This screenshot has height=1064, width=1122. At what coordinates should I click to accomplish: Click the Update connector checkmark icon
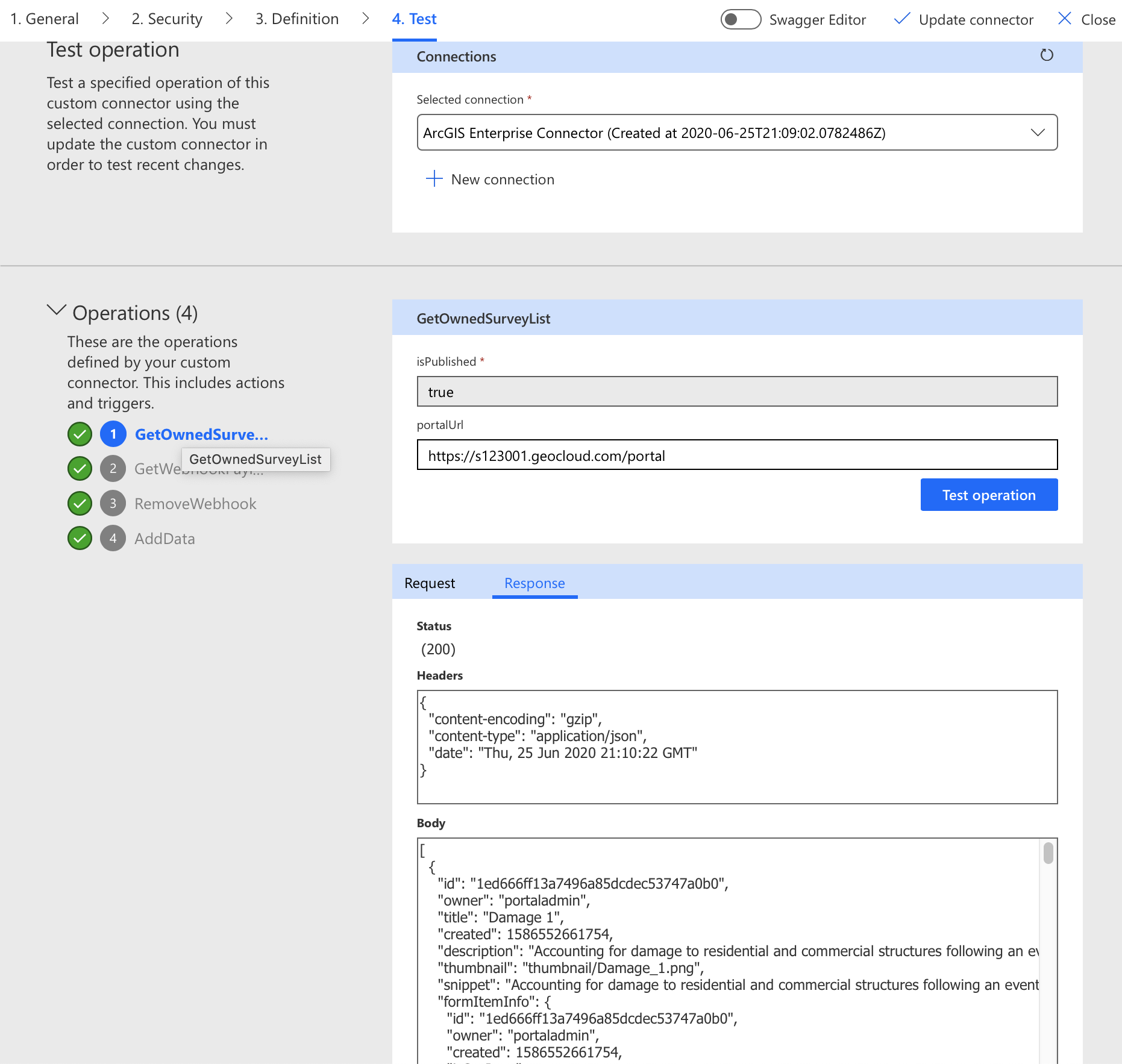tap(901, 19)
